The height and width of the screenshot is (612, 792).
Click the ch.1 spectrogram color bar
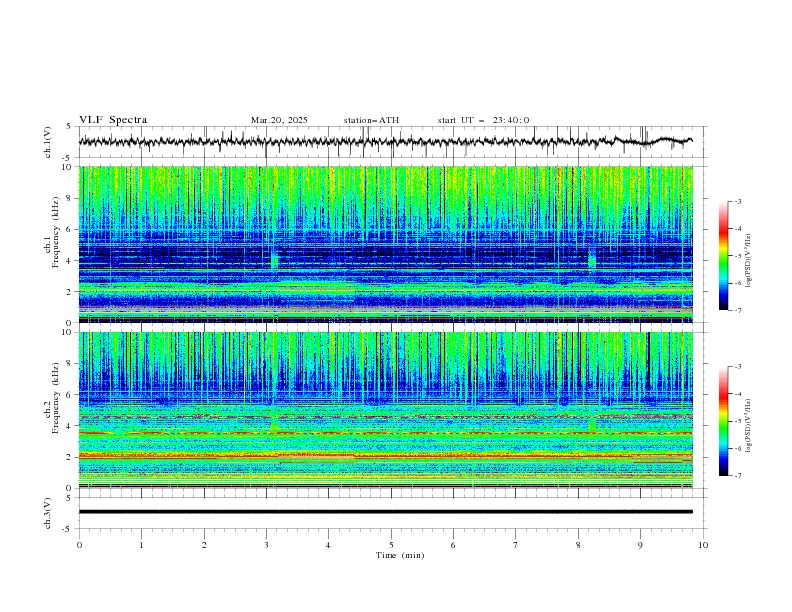pyautogui.click(x=723, y=256)
